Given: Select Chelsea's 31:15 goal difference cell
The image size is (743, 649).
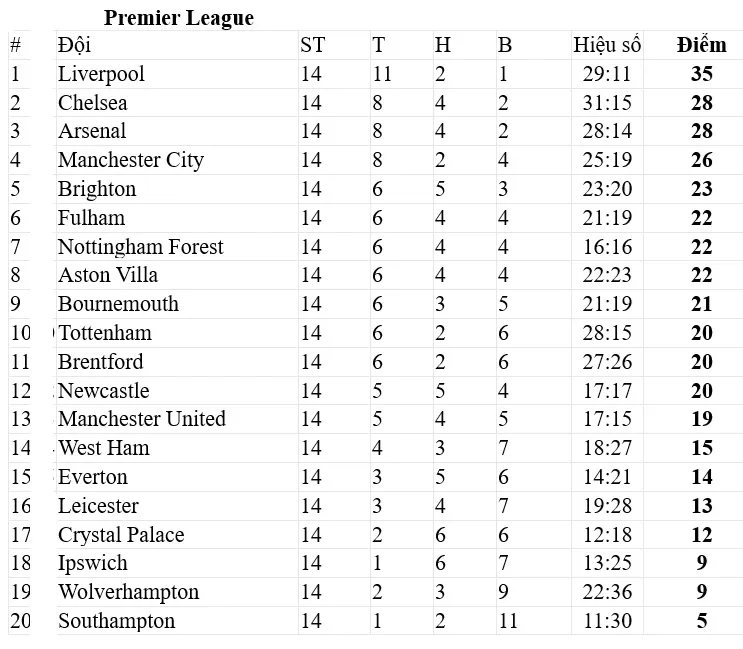Looking at the screenshot, I should [607, 103].
